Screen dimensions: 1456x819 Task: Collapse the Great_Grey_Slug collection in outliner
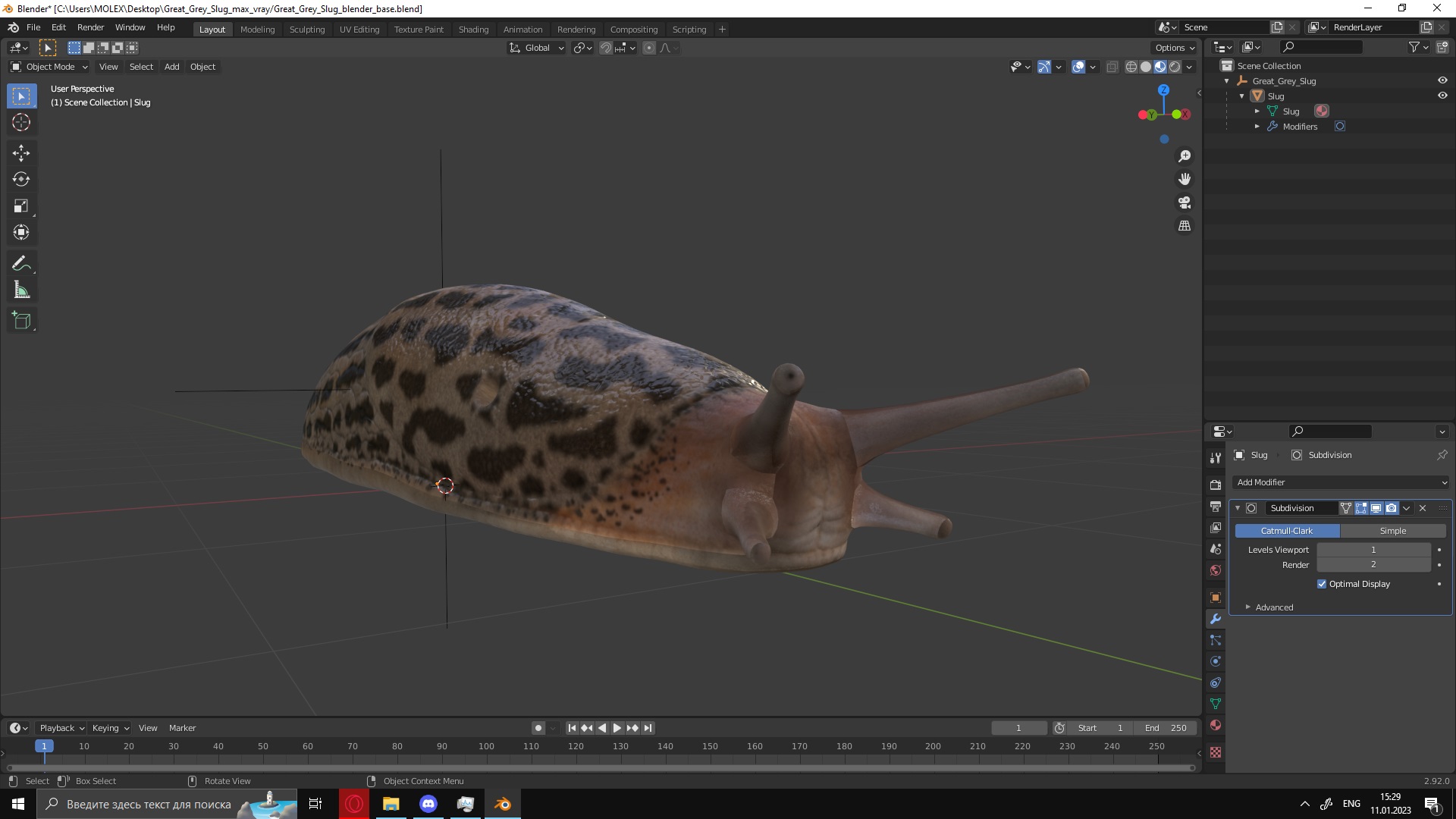coord(1227,81)
